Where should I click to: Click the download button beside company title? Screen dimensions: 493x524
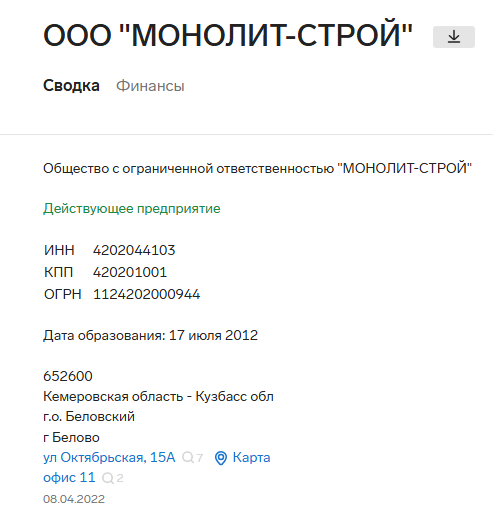coord(454,37)
